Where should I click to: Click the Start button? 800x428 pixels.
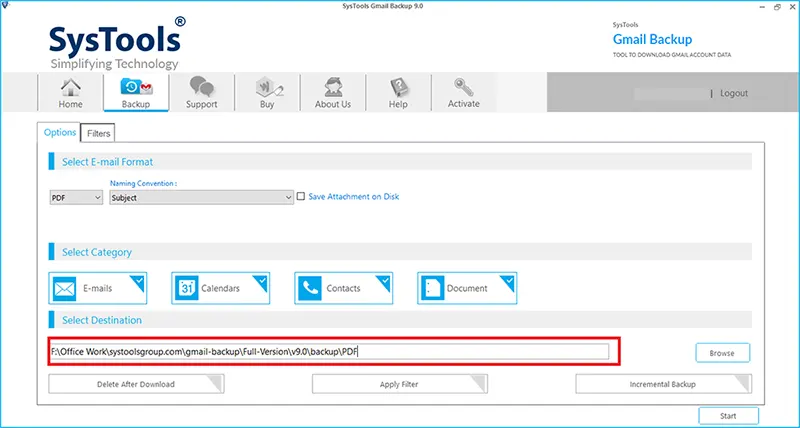[x=728, y=416]
